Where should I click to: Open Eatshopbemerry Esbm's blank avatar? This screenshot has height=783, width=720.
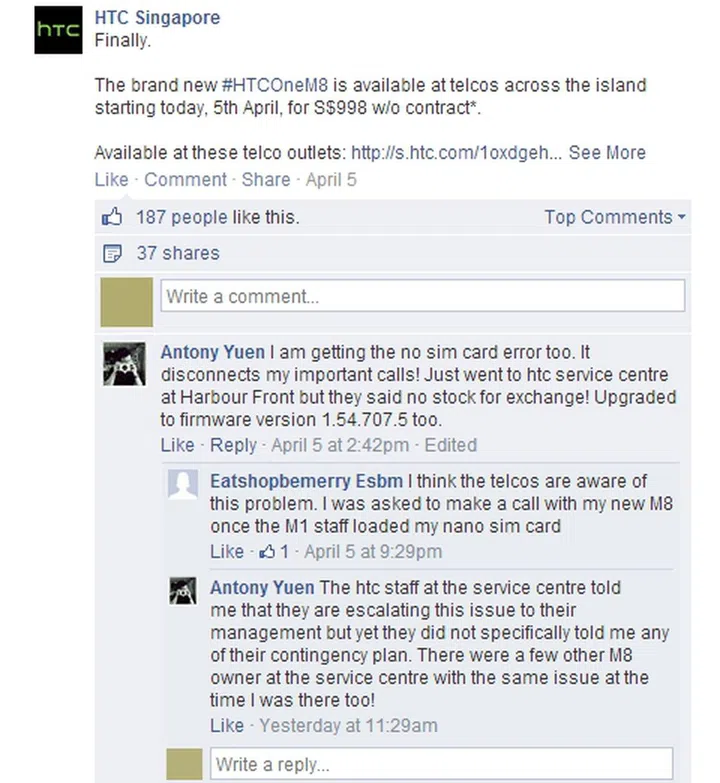[183, 484]
